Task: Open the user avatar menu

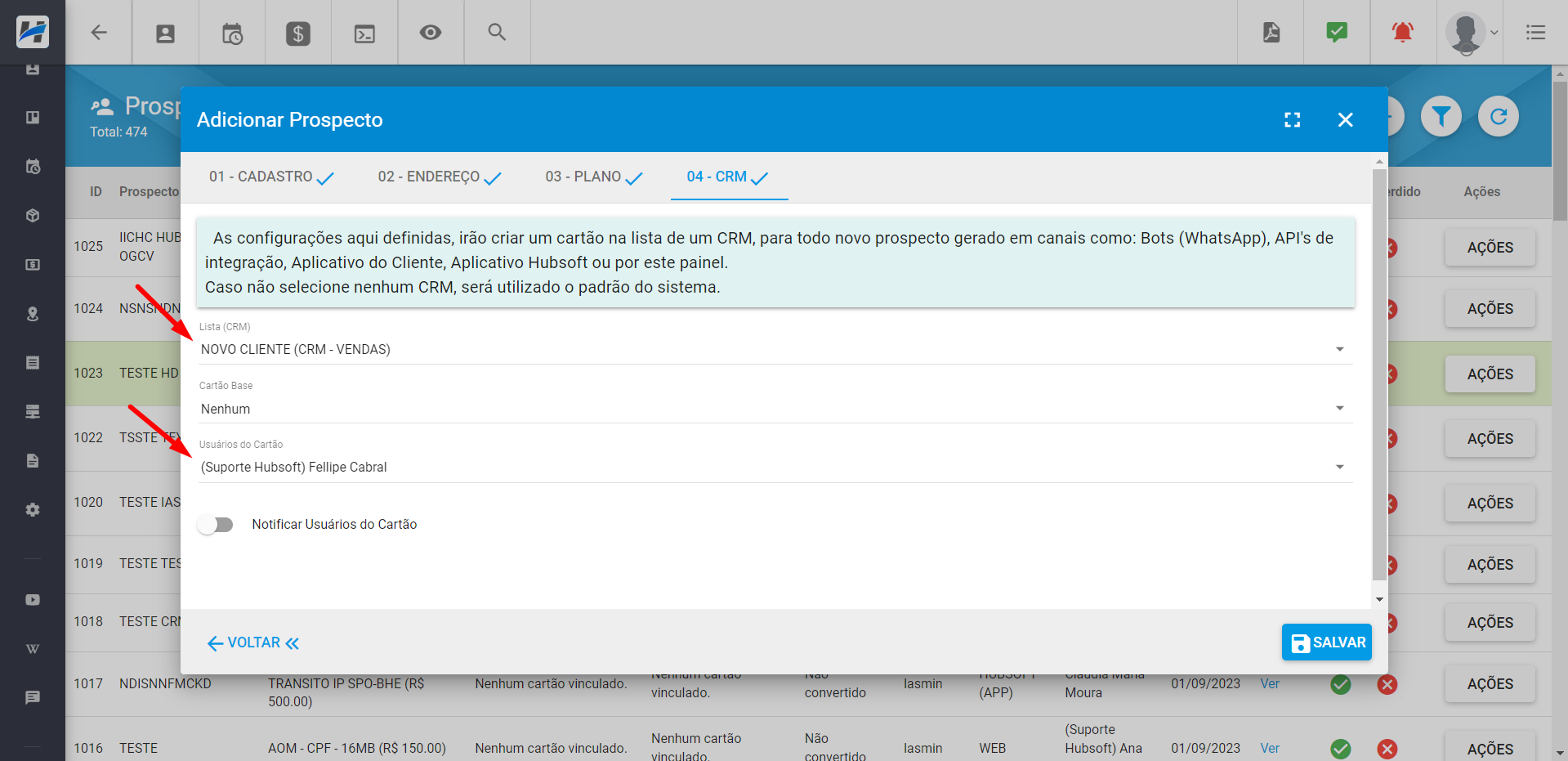Action: click(x=1471, y=33)
